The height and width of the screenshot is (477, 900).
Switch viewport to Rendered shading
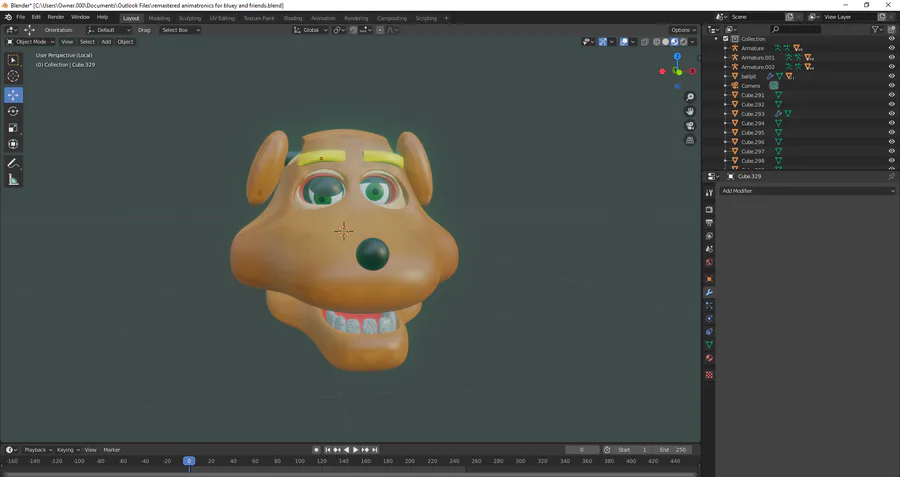click(684, 42)
